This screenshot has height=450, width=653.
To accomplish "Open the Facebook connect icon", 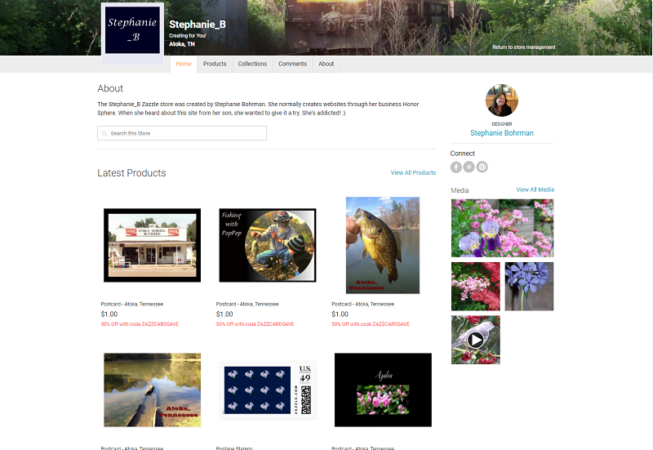I will pos(456,167).
